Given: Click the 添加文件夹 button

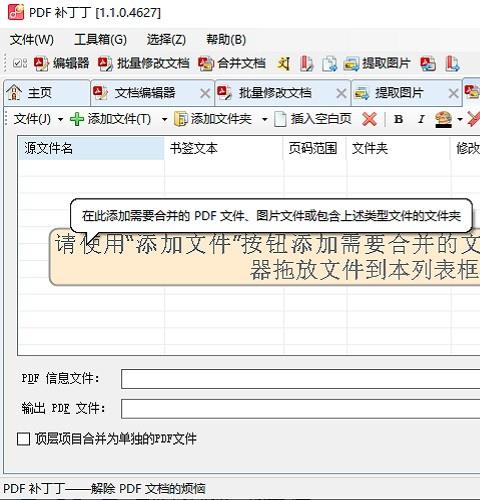Looking at the screenshot, I should coord(213,119).
